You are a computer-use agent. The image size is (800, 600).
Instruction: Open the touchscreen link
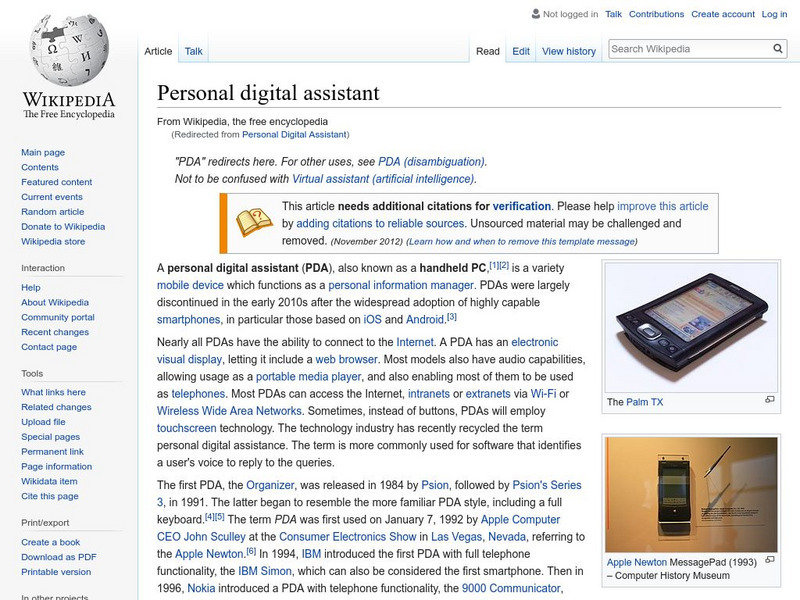pos(186,428)
